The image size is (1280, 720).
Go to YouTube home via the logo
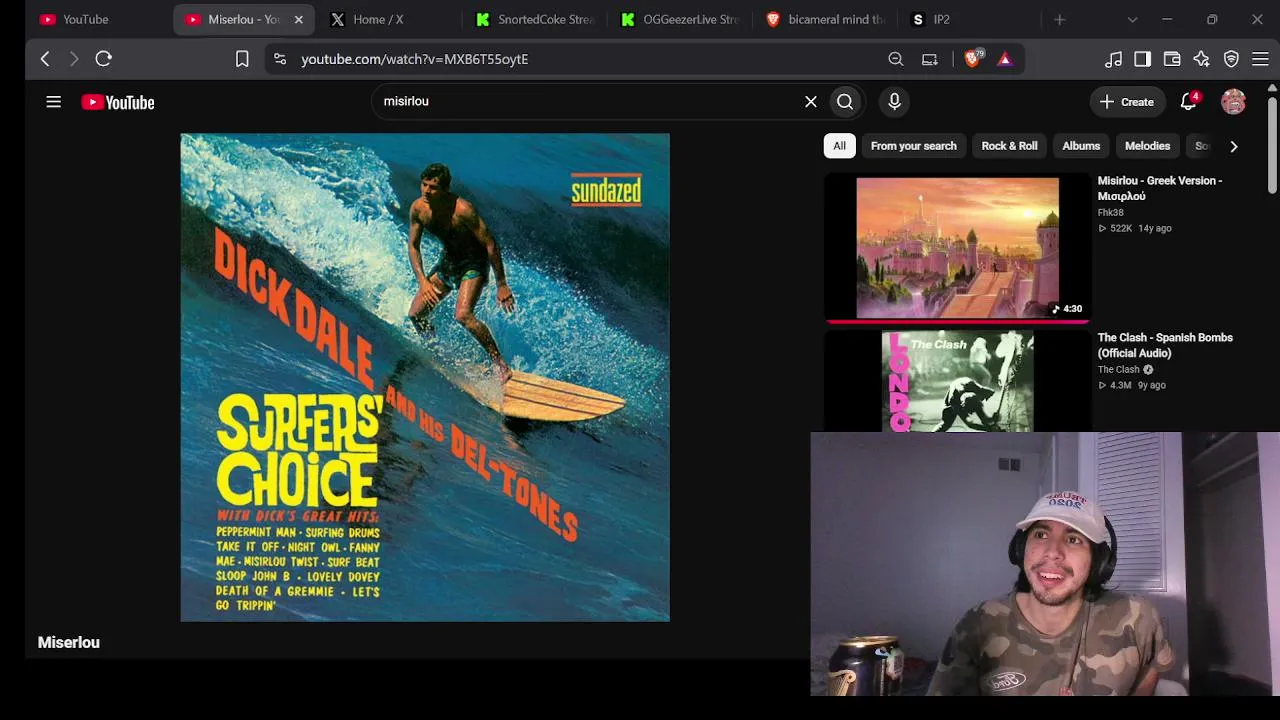click(x=118, y=102)
